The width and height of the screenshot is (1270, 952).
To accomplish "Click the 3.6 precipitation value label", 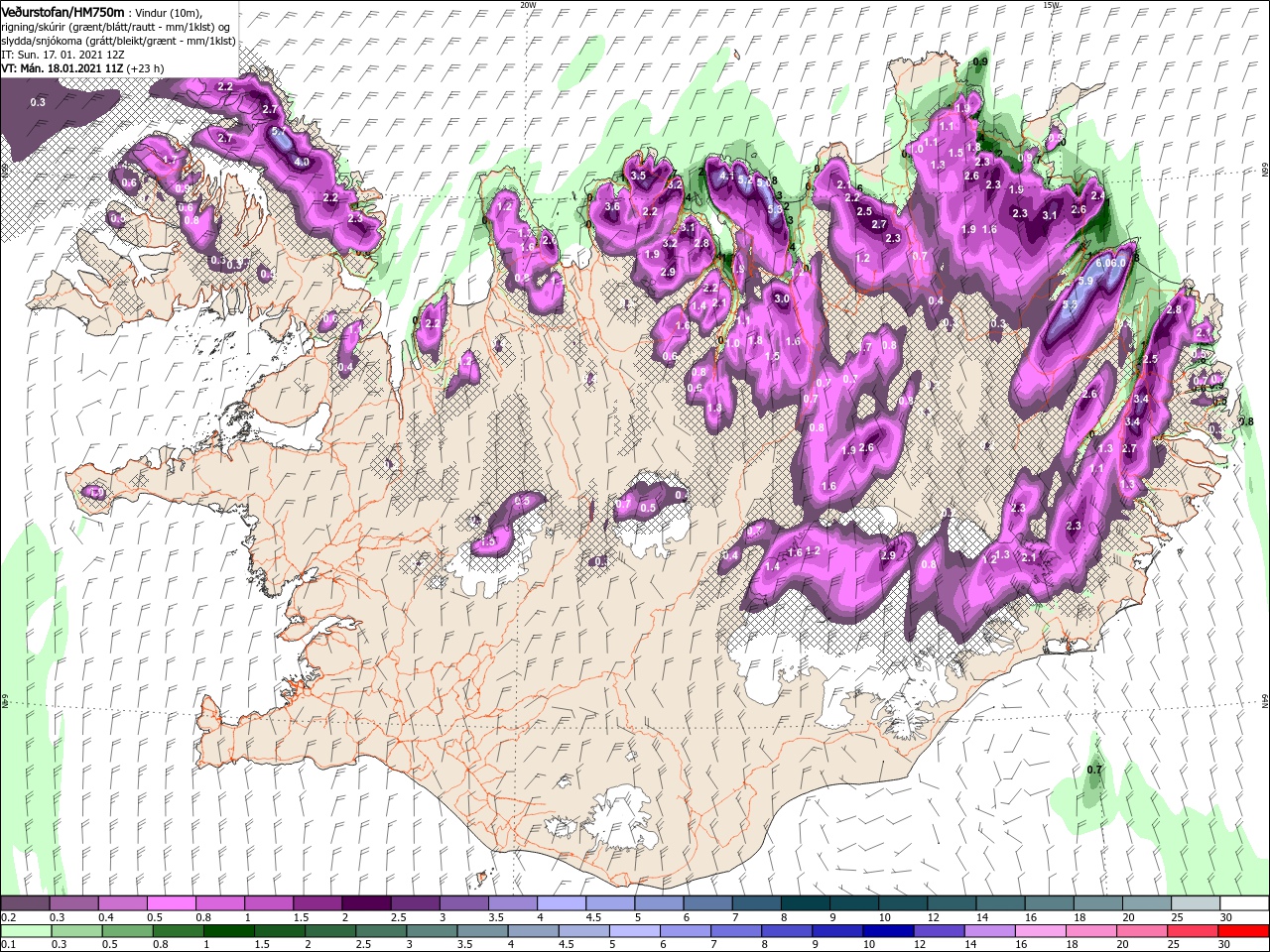I will 612,206.
